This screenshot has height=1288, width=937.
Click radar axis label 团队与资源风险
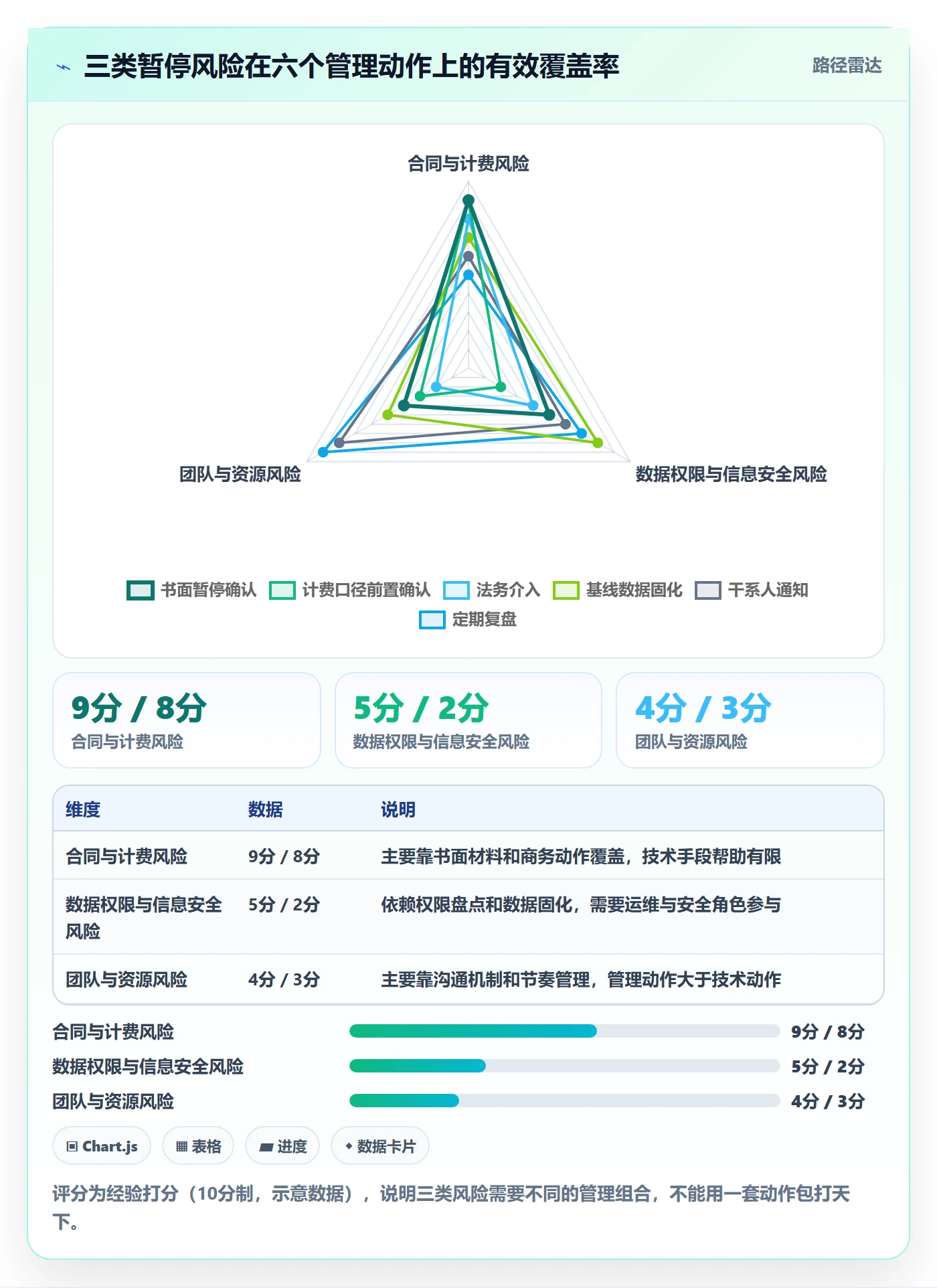240,474
